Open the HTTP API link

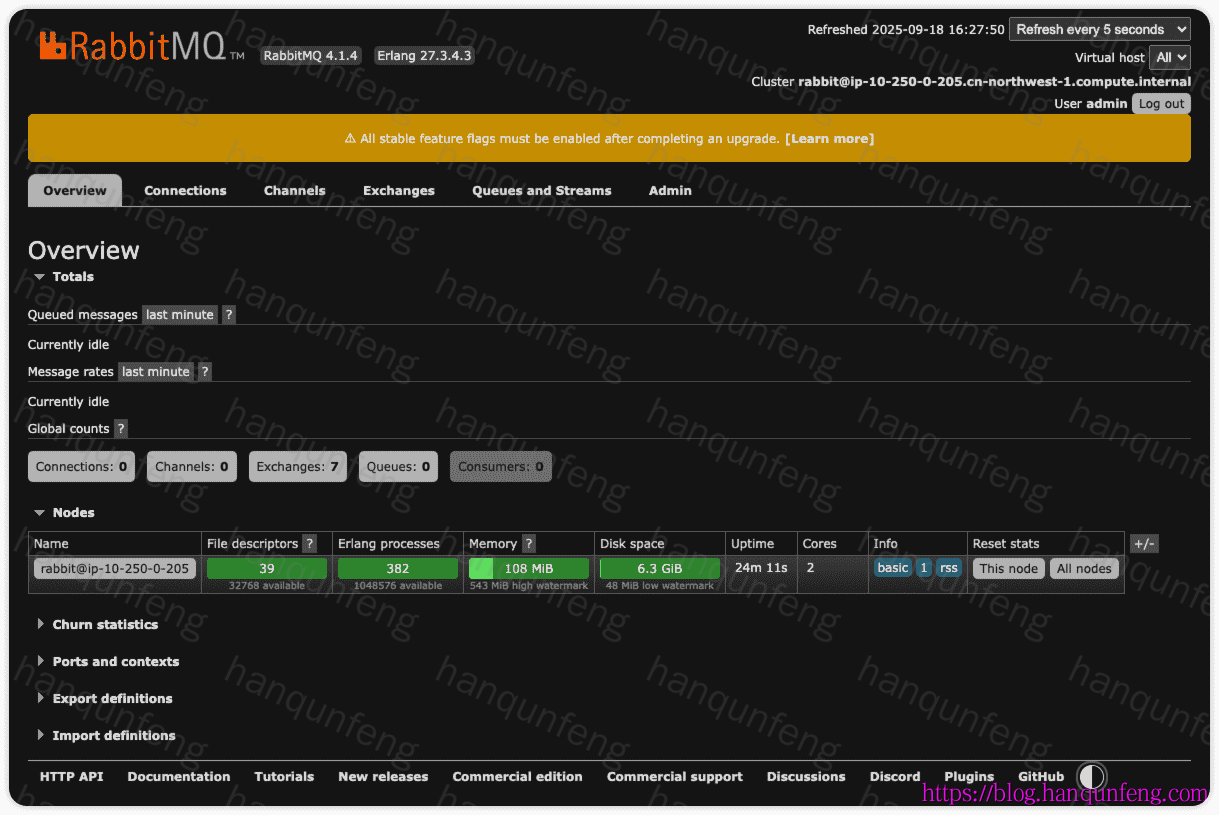71,776
